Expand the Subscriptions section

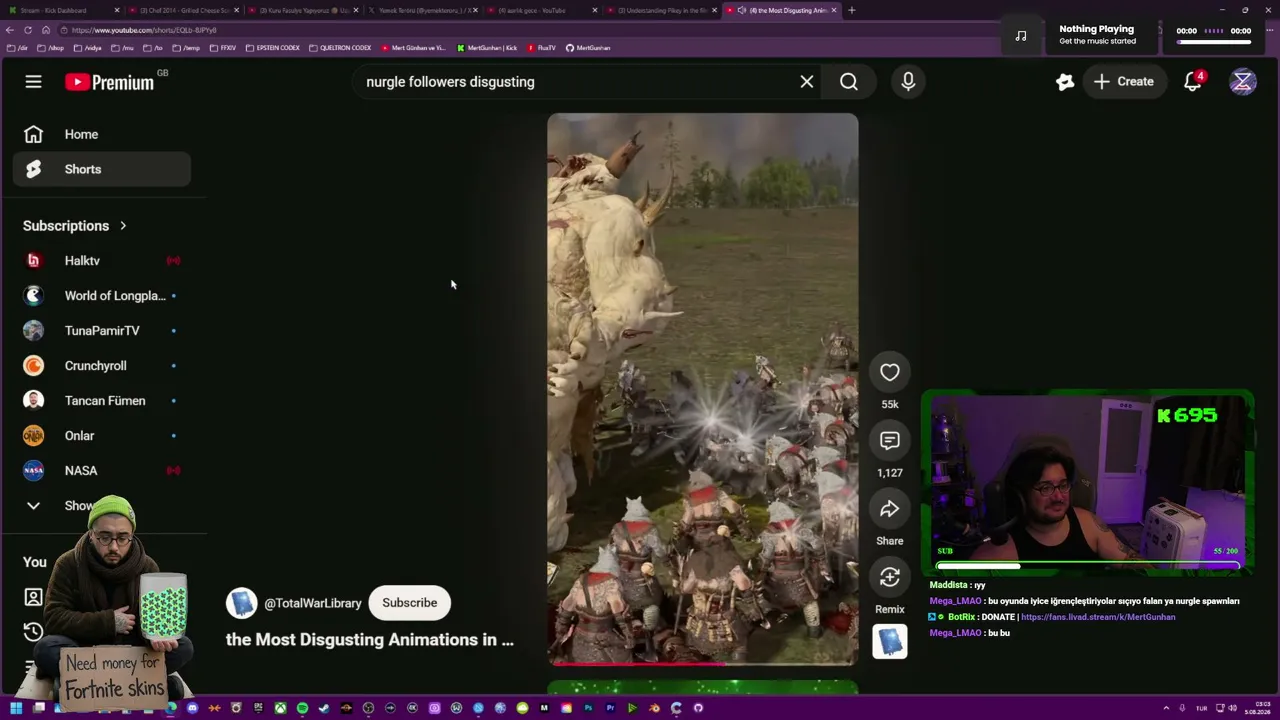point(75,226)
